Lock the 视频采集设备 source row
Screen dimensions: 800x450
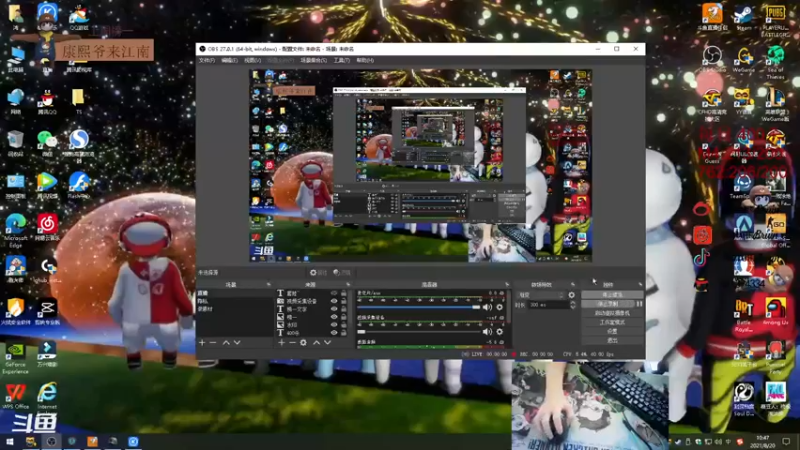click(x=344, y=301)
